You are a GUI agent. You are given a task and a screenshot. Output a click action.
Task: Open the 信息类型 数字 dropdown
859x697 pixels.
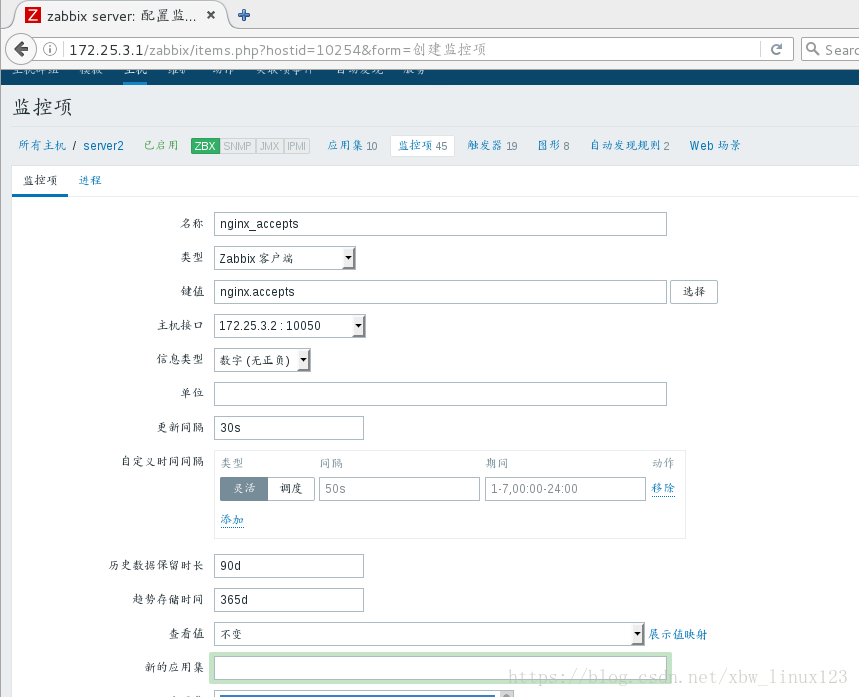(x=262, y=360)
